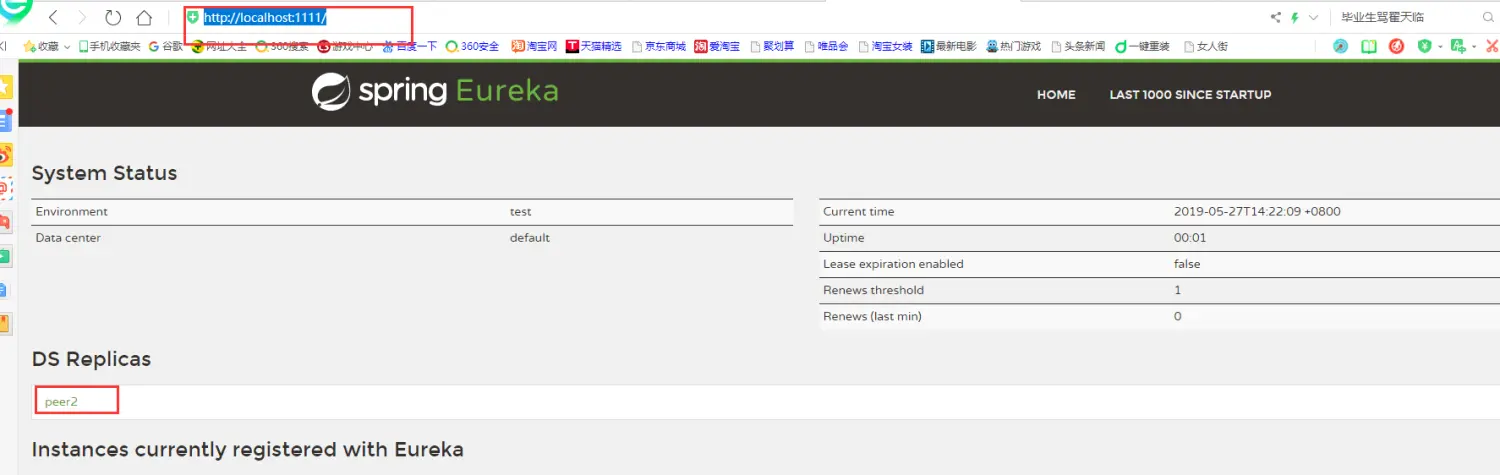Click the red circular extension icon
Viewport: 1500px width, 475px height.
1397,46
